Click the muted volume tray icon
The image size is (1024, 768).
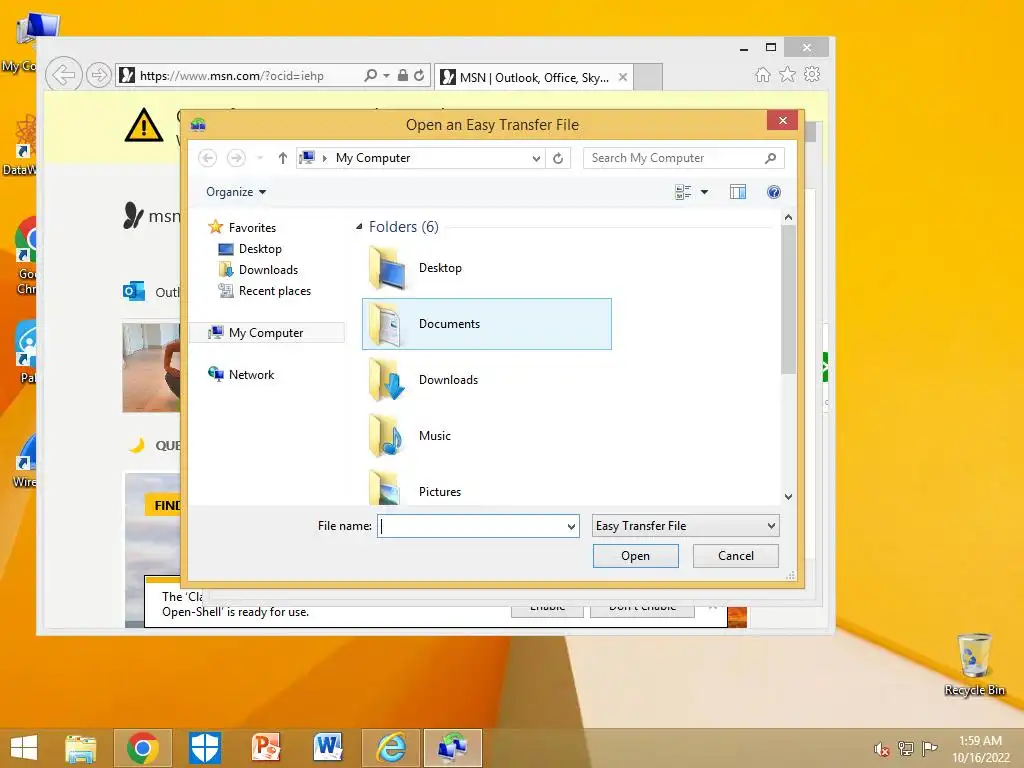tap(882, 749)
